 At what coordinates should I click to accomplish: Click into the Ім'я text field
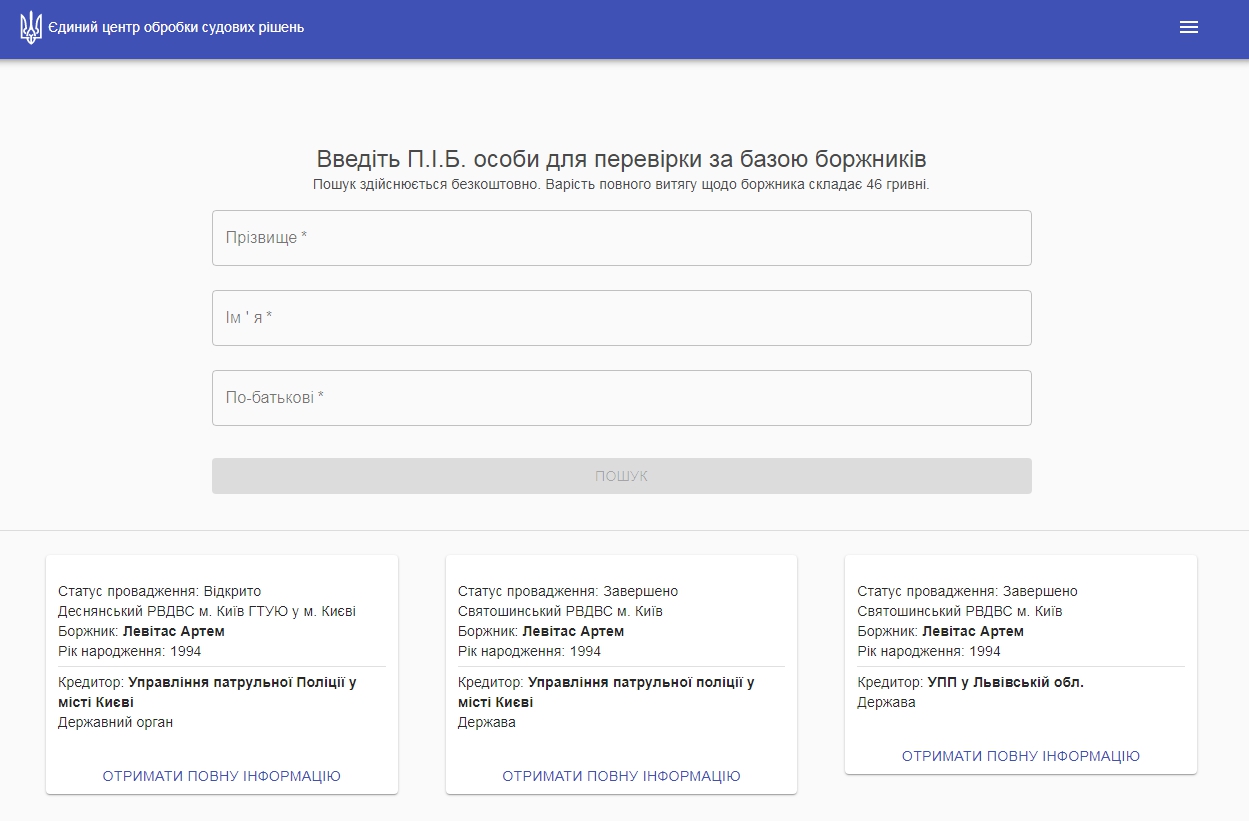click(621, 318)
